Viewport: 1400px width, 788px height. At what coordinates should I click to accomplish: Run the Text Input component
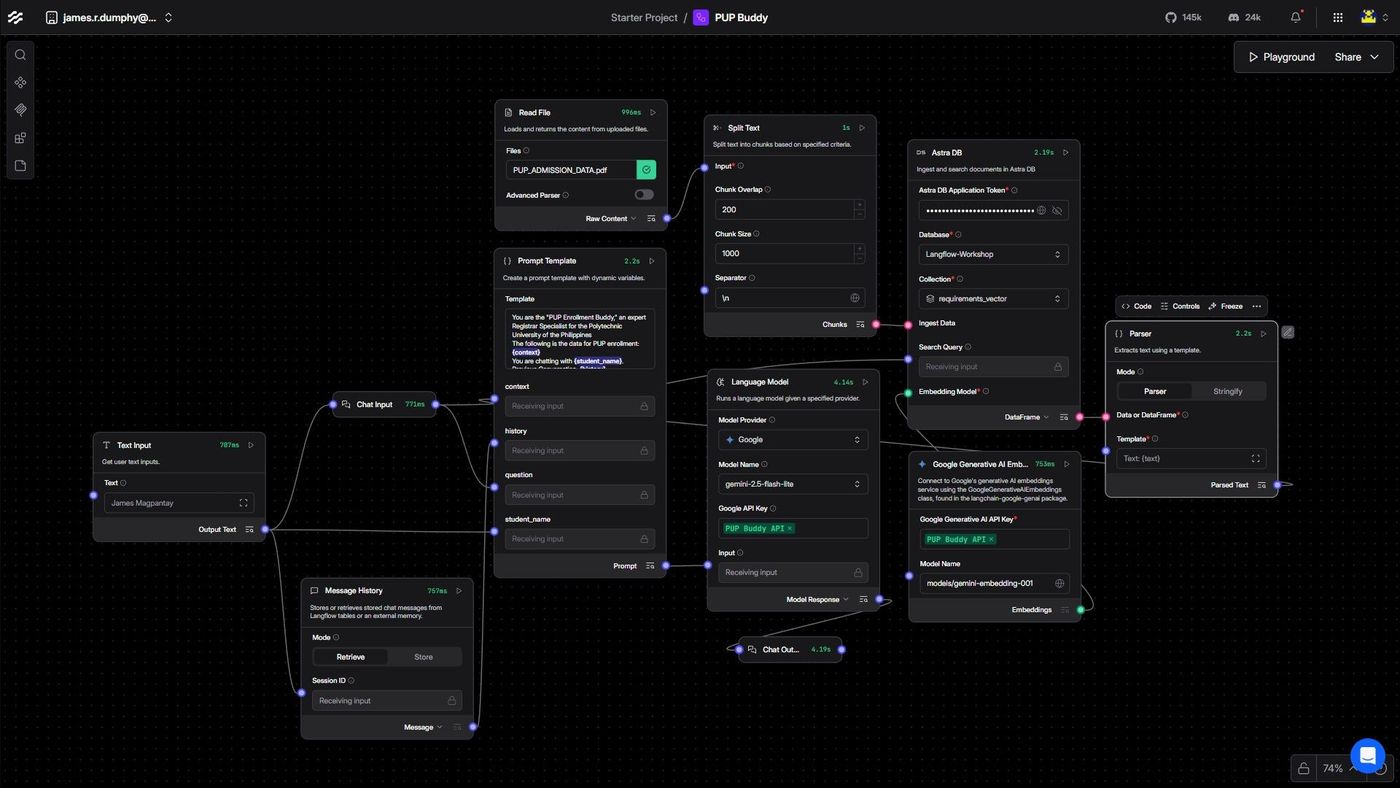click(x=251, y=445)
